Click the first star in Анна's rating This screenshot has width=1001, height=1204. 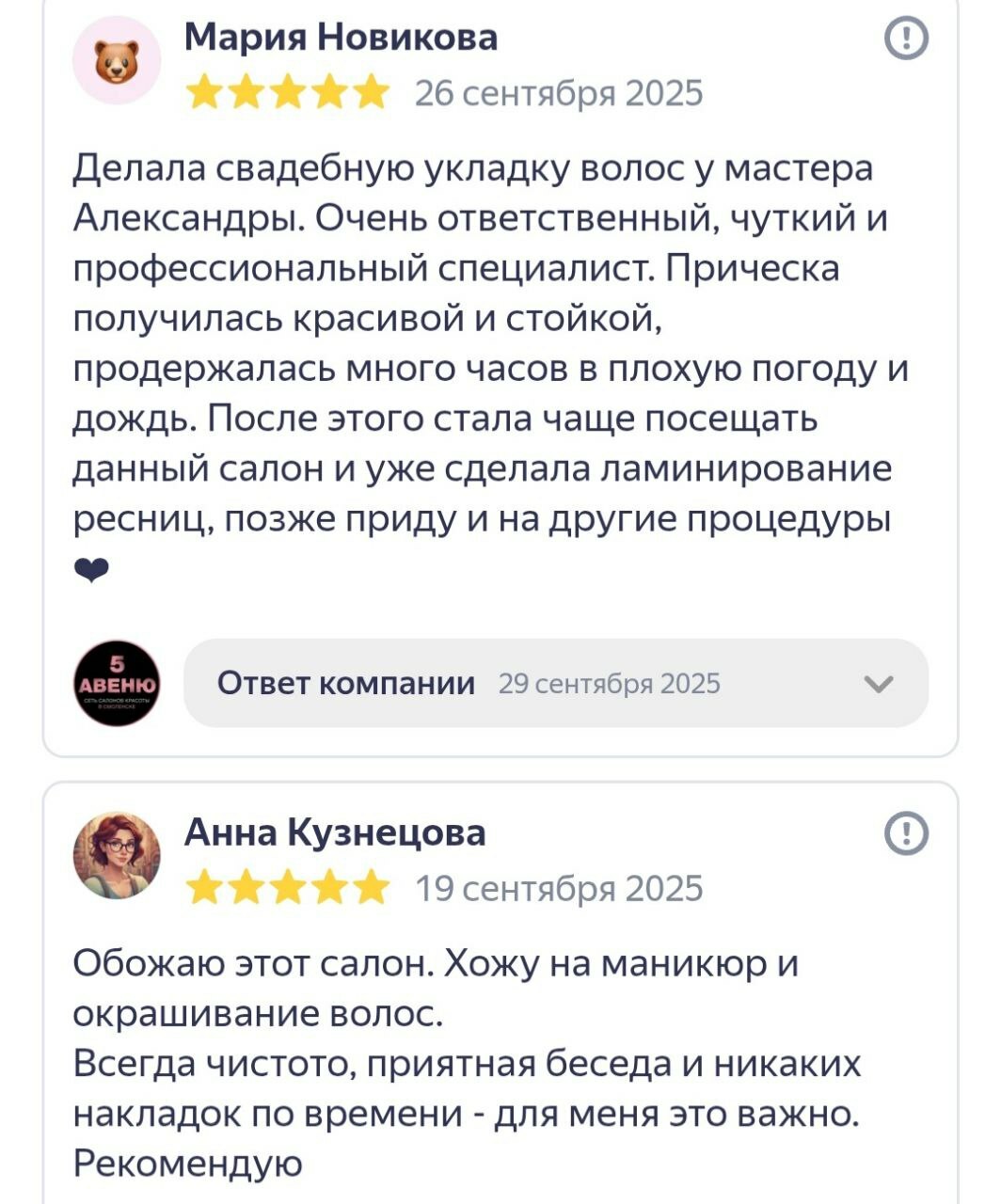point(204,888)
